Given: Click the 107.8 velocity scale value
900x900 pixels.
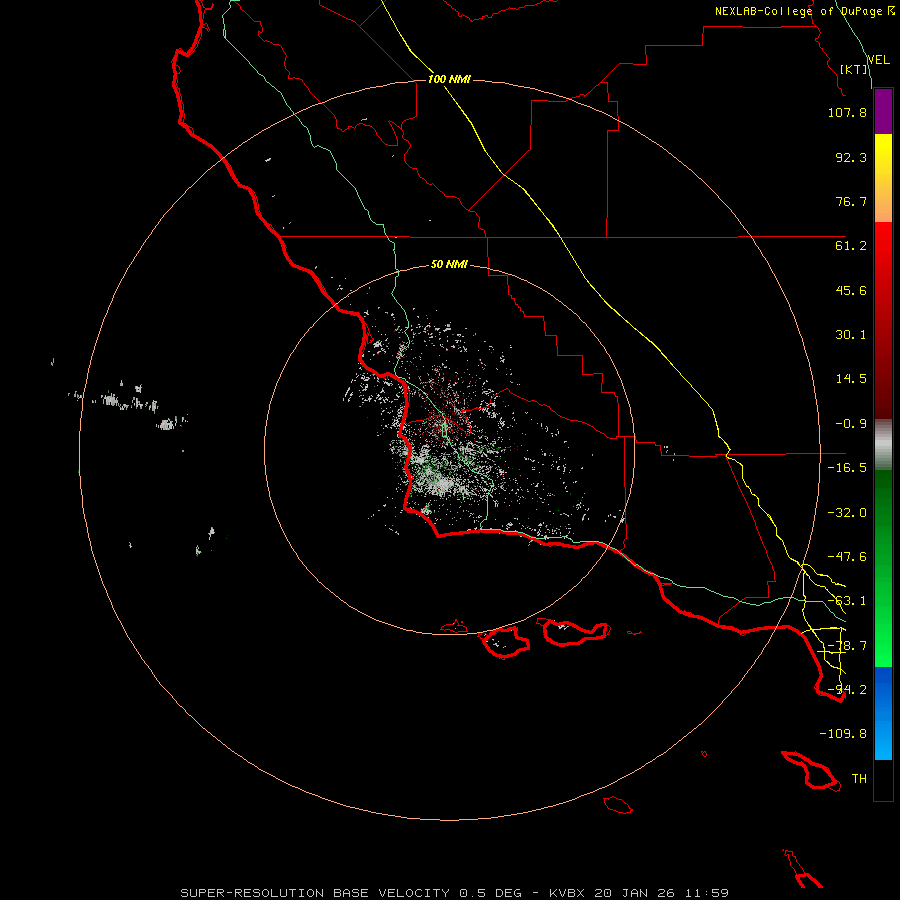Looking at the screenshot, I should 847,112.
